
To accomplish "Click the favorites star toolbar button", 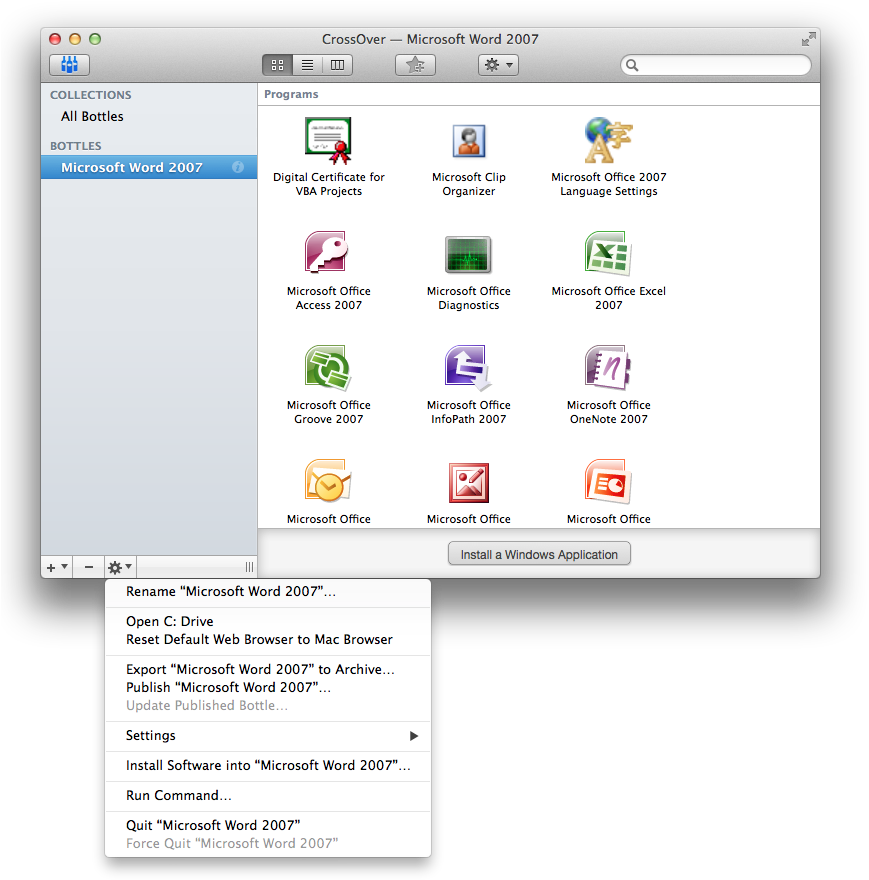I will (415, 65).
